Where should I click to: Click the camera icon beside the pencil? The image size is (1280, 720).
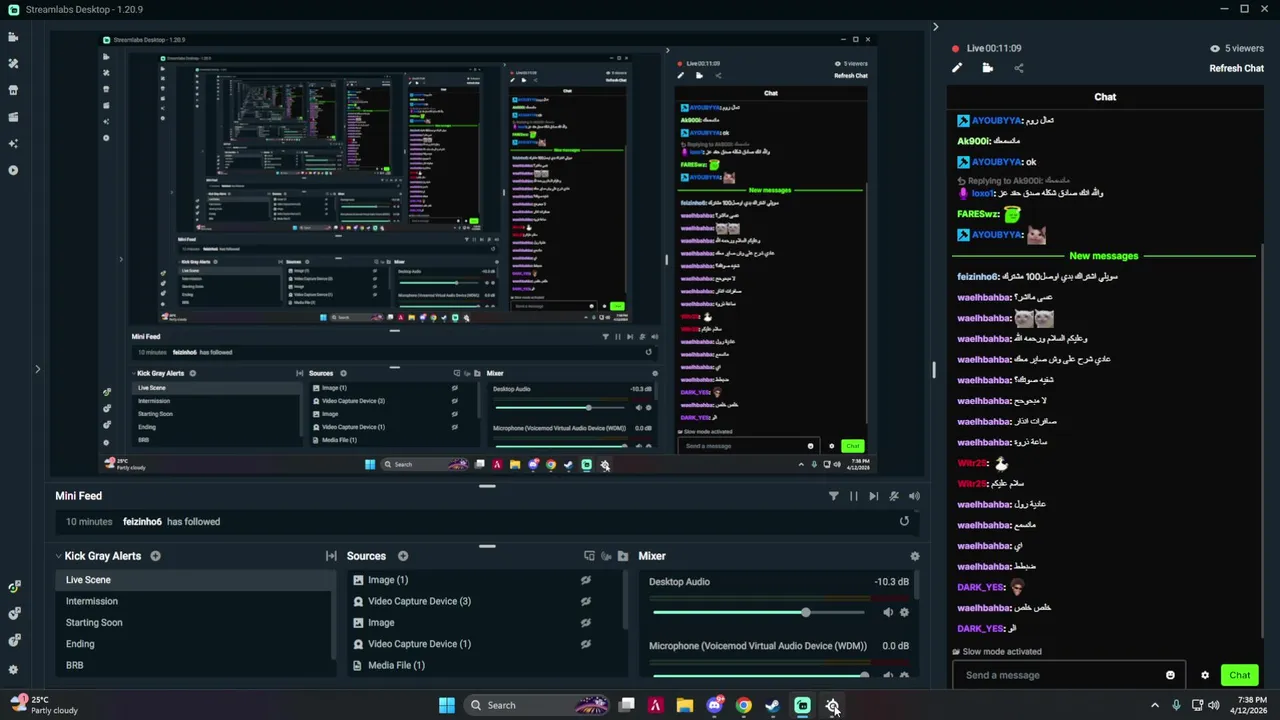(x=988, y=68)
